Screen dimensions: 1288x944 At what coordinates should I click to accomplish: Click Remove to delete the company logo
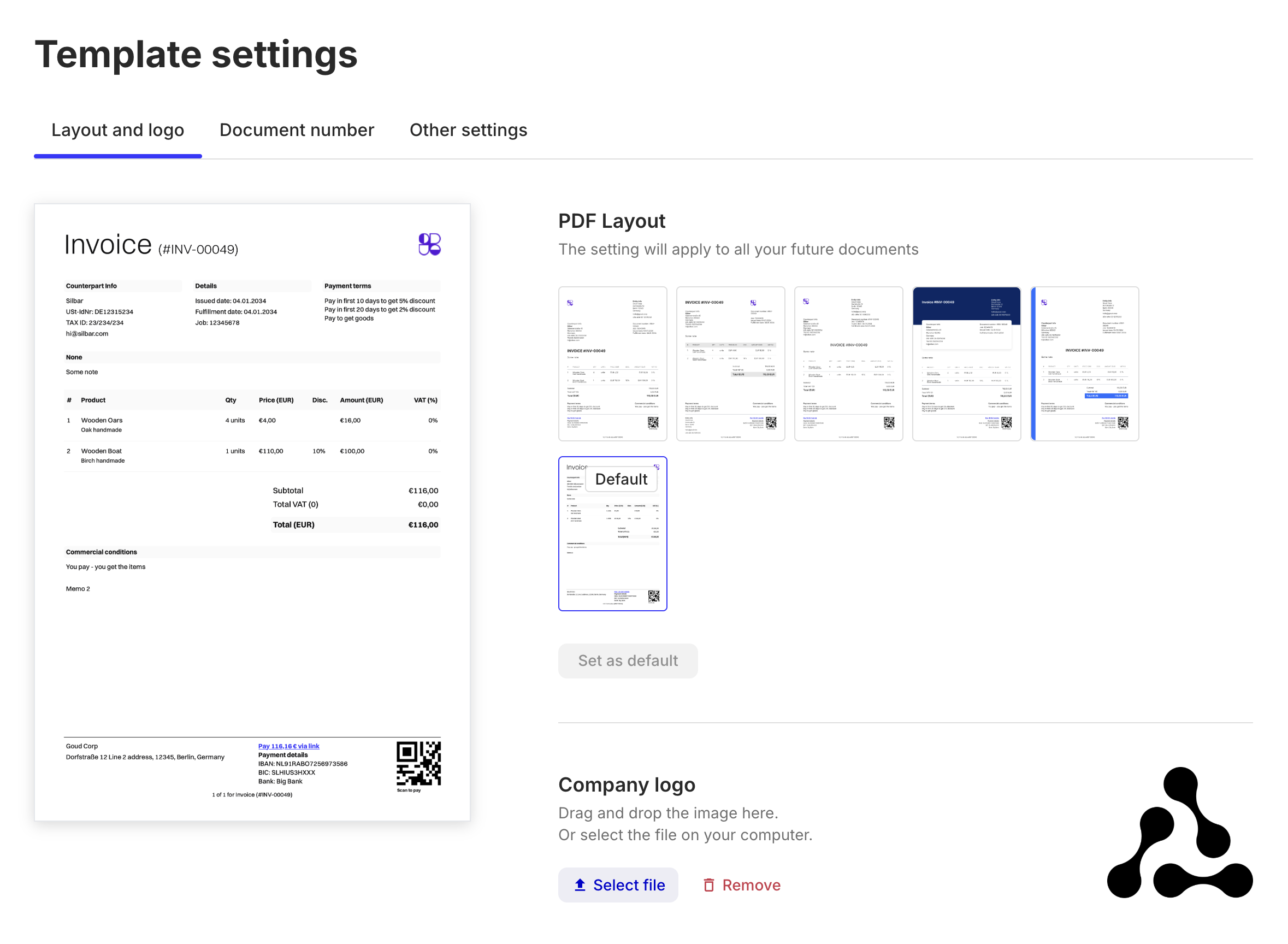752,884
